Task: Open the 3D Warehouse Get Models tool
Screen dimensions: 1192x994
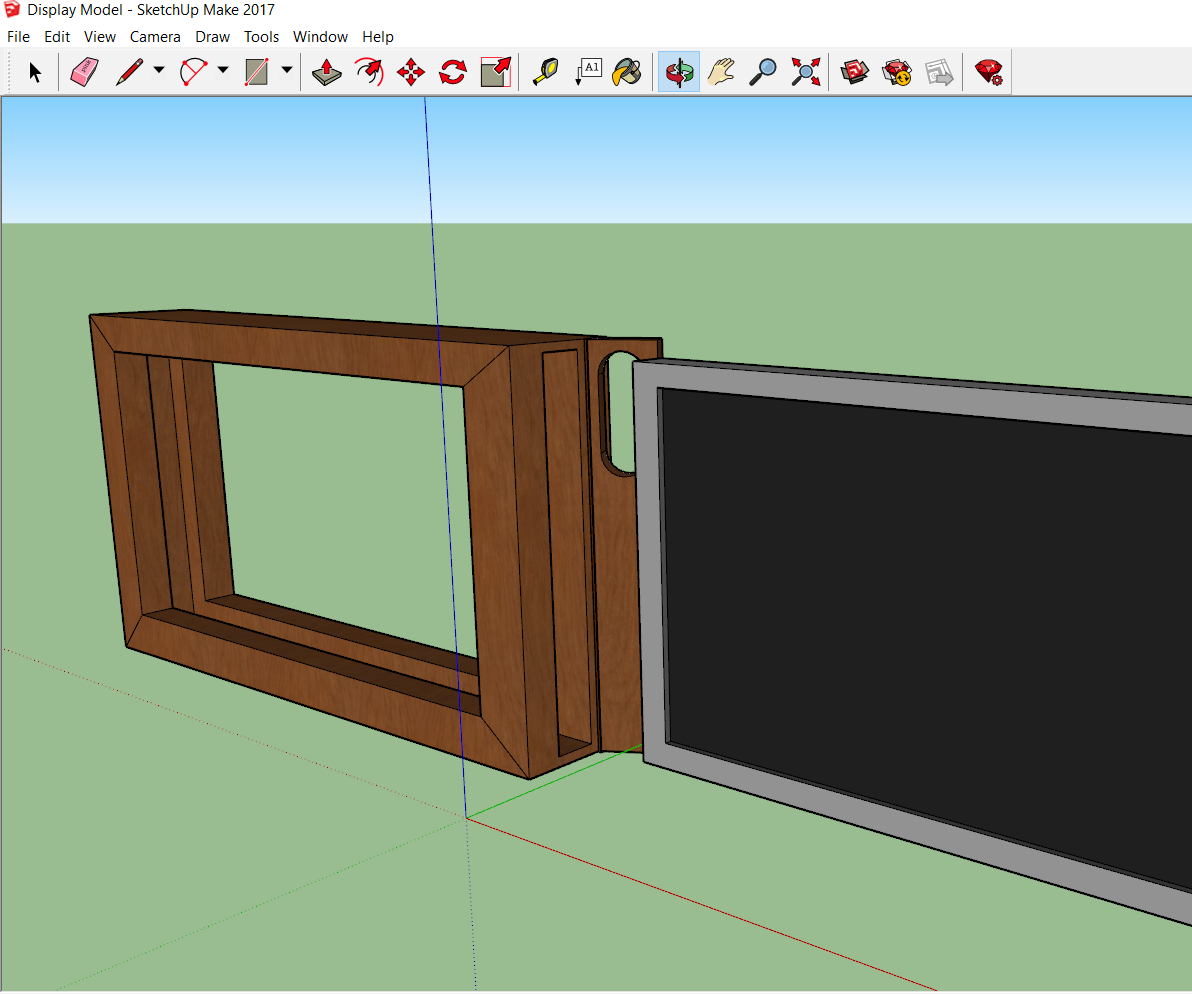Action: pyautogui.click(x=854, y=71)
